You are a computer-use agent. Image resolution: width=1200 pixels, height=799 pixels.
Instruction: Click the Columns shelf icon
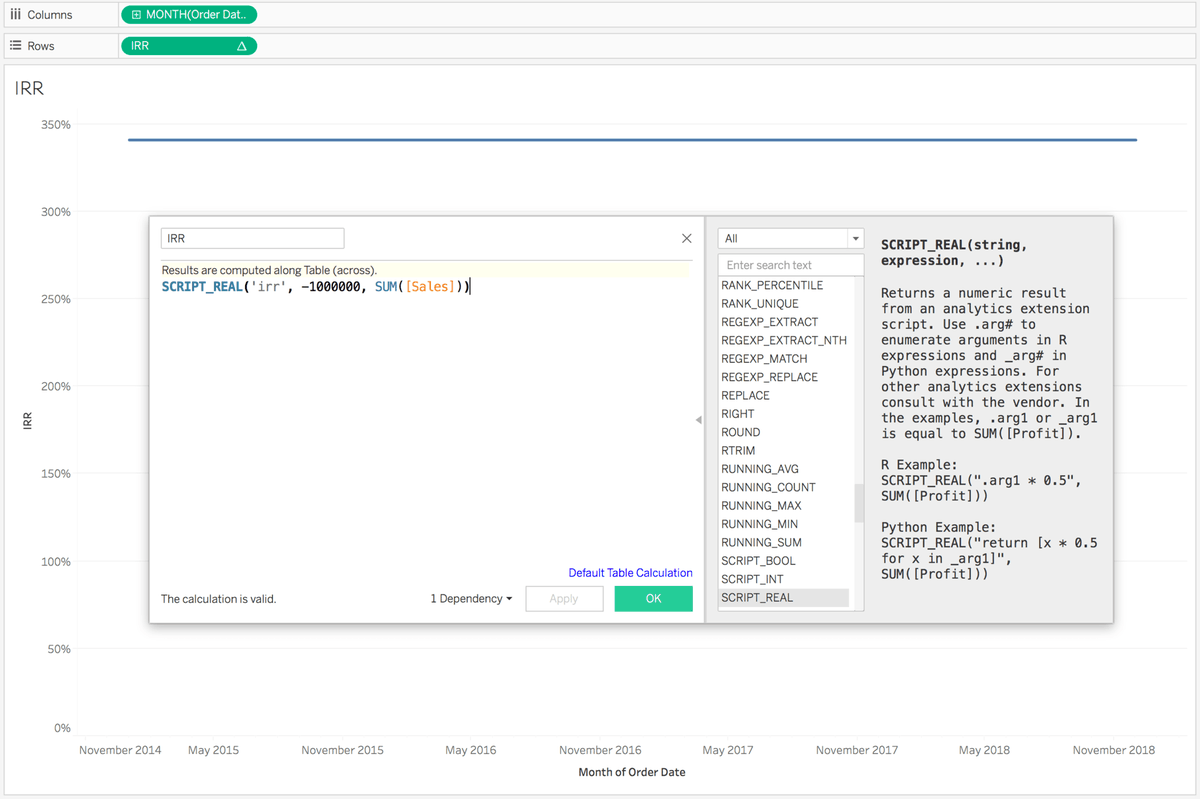[x=15, y=15]
